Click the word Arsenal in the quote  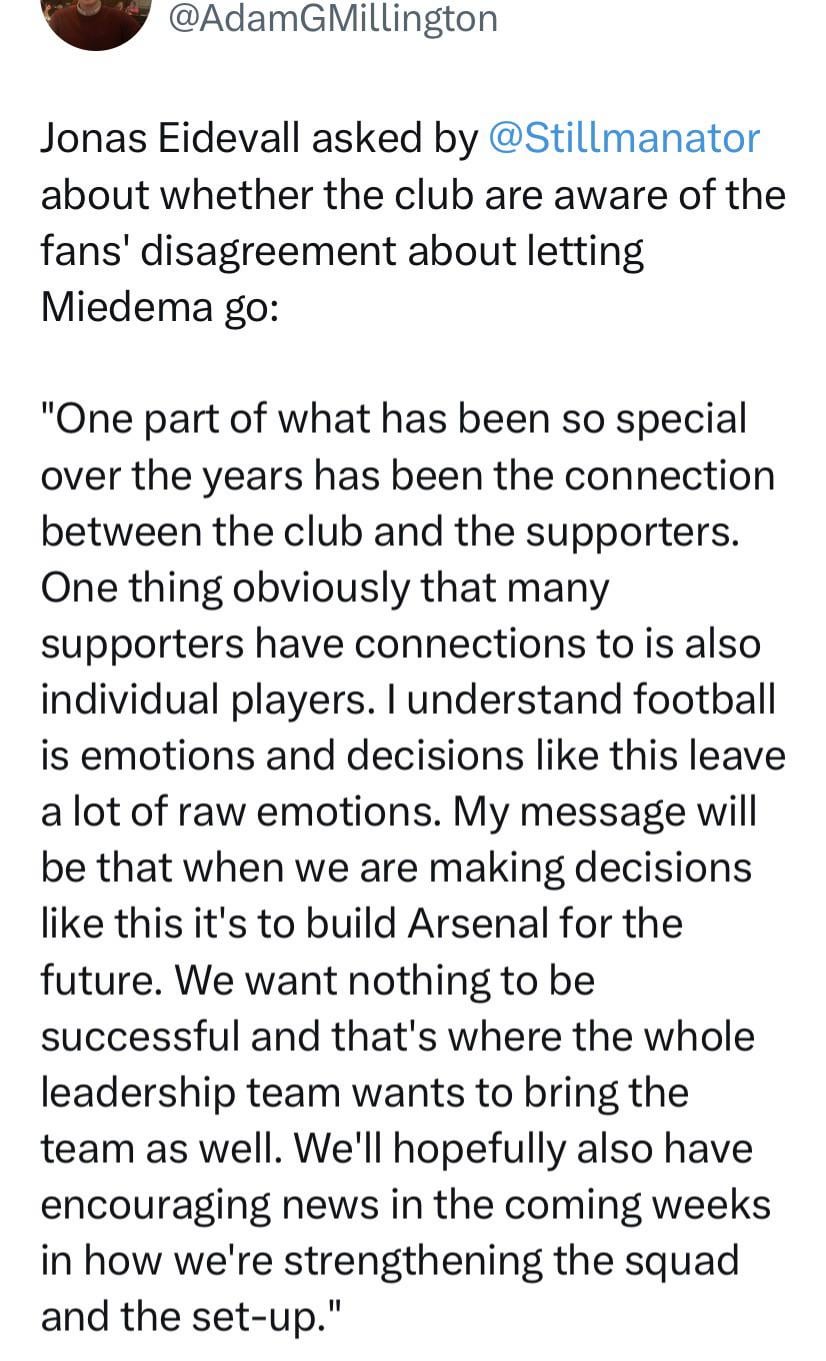tap(478, 924)
